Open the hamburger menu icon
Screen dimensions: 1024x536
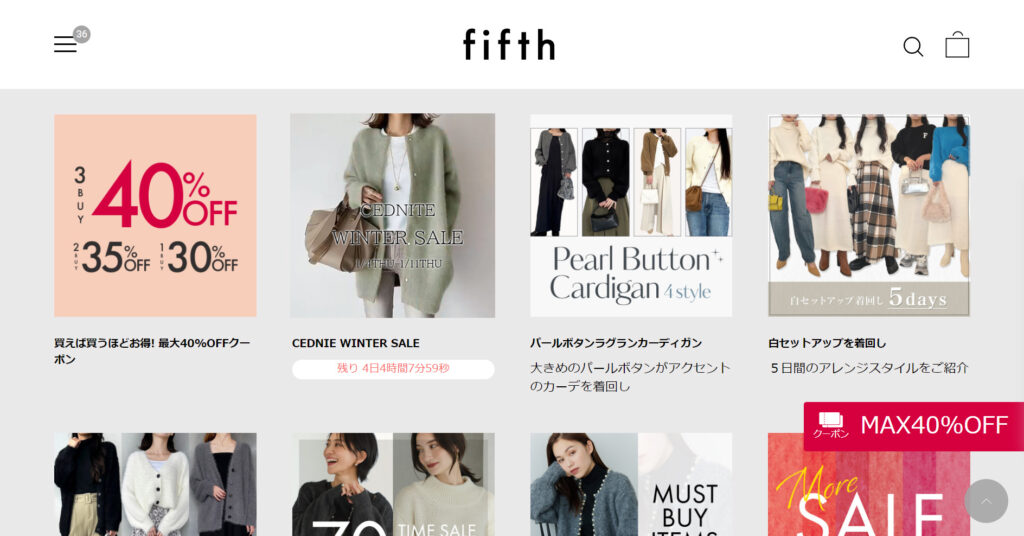click(65, 44)
